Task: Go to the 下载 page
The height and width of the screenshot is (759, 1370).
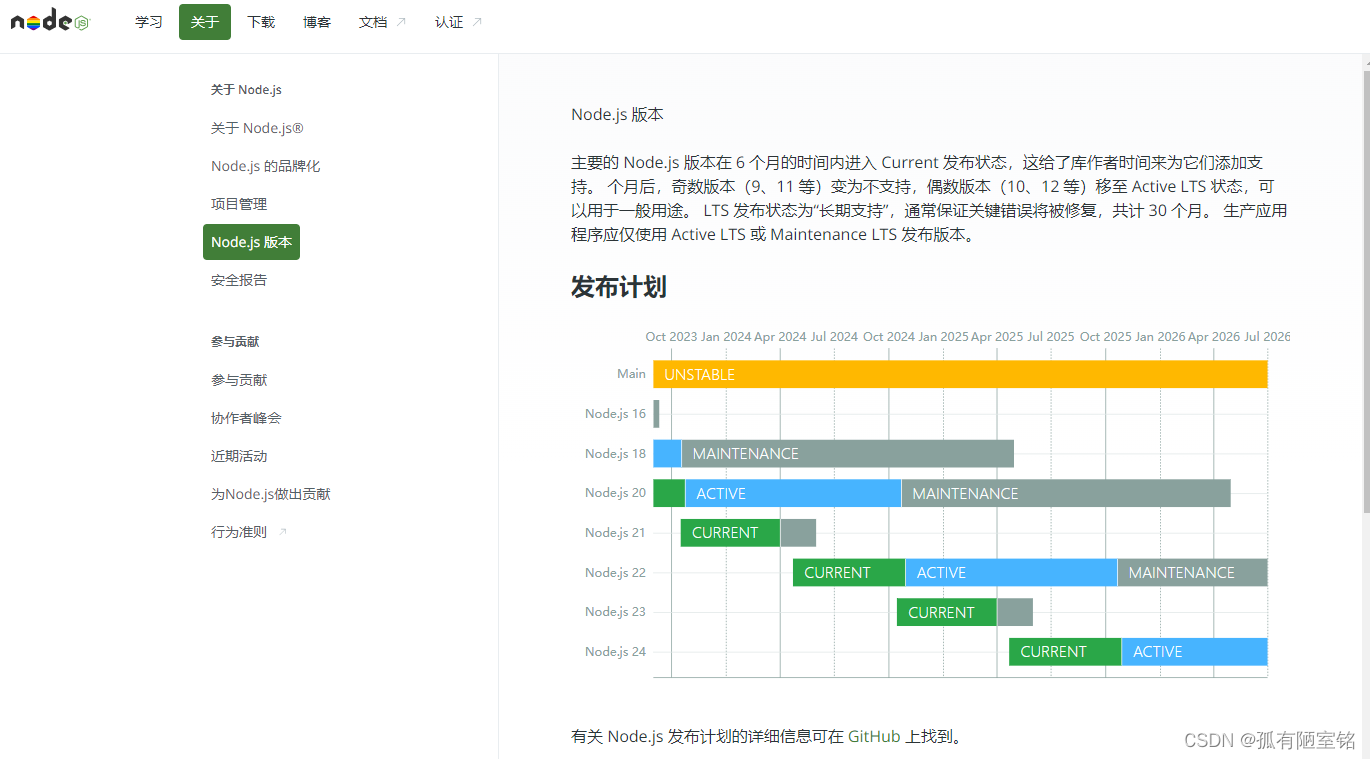Action: (261, 22)
